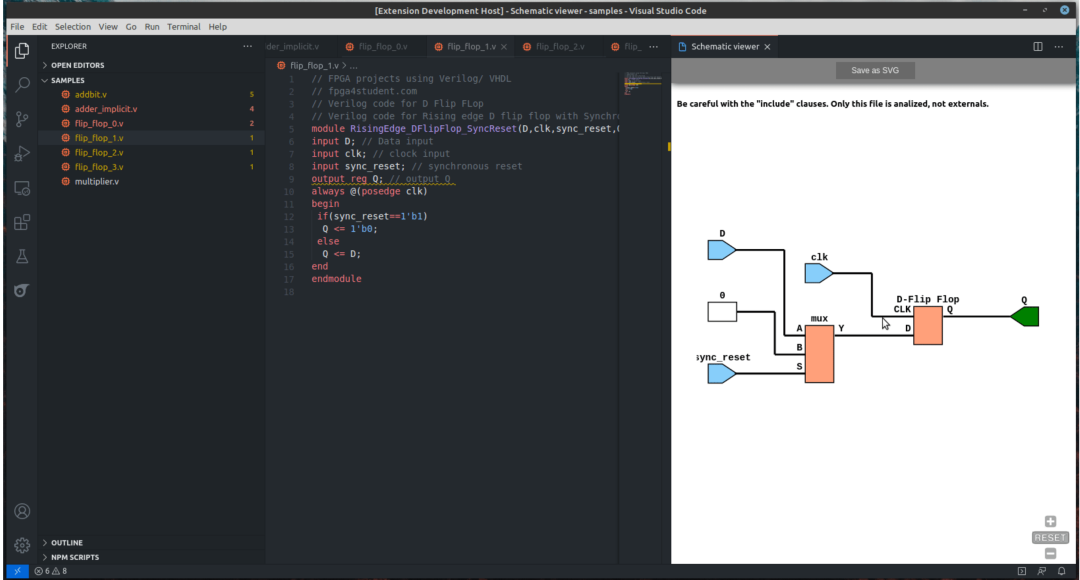
Task: Switch to the flip_flop_2.v tab
Action: 559,47
